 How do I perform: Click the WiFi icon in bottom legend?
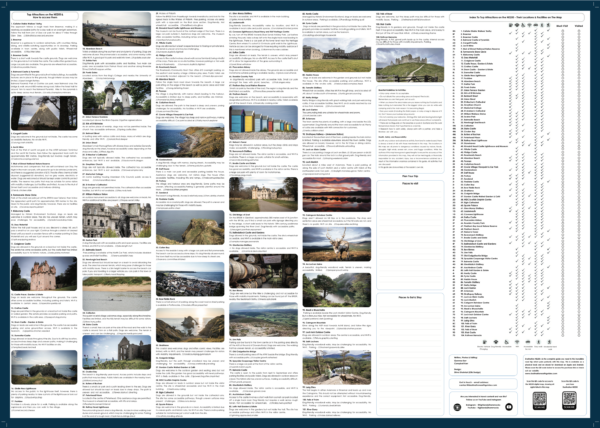517,342
